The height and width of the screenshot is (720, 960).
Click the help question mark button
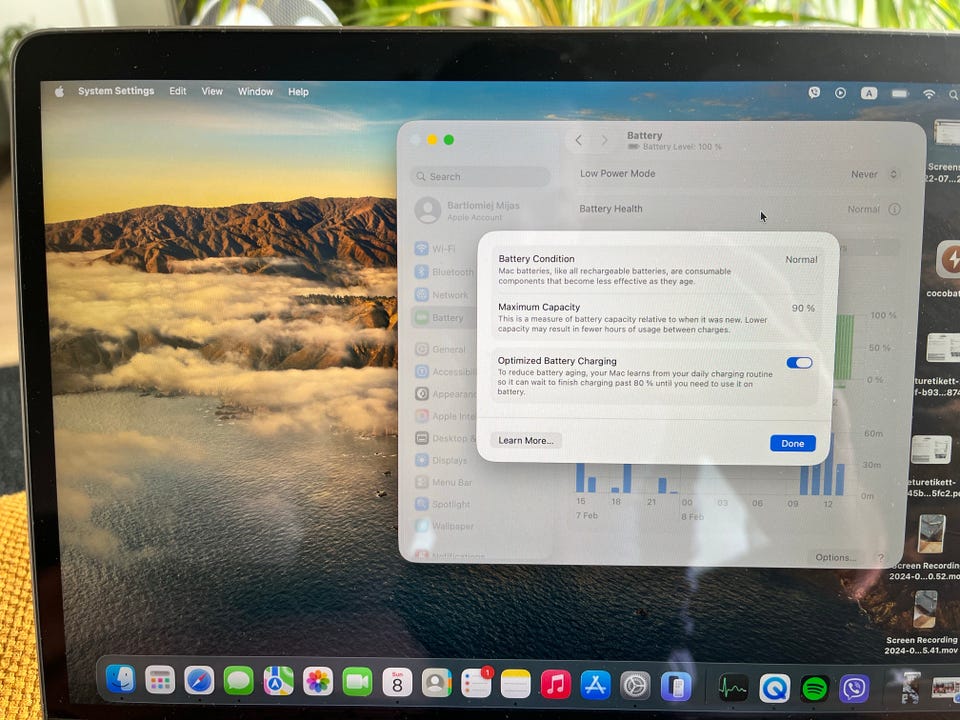coord(880,558)
